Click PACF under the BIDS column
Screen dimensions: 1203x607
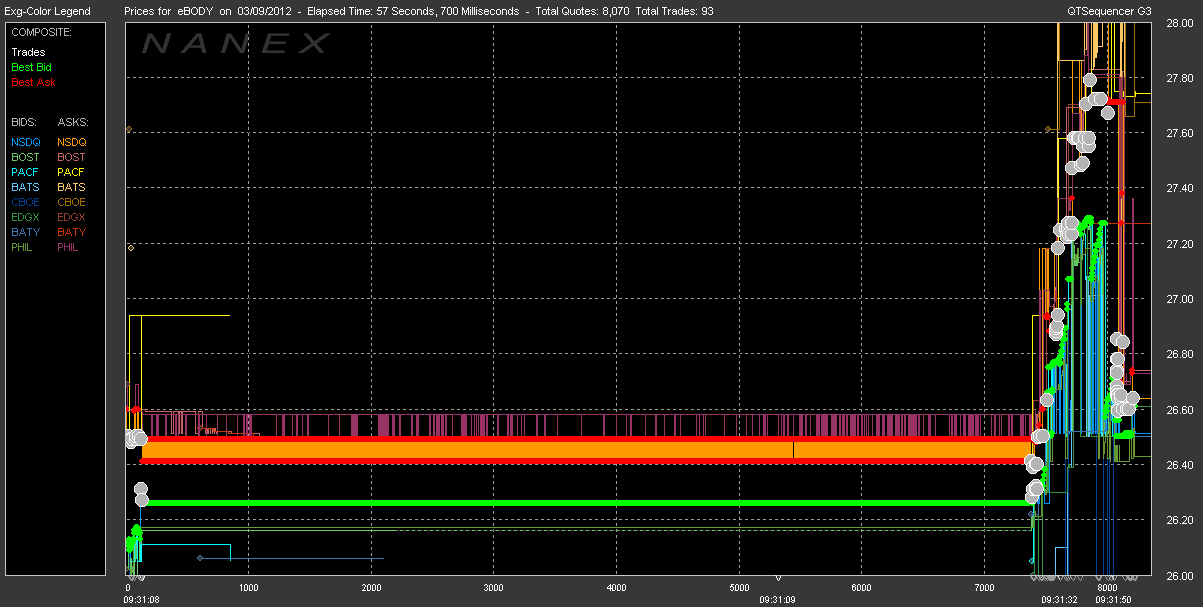(26, 172)
